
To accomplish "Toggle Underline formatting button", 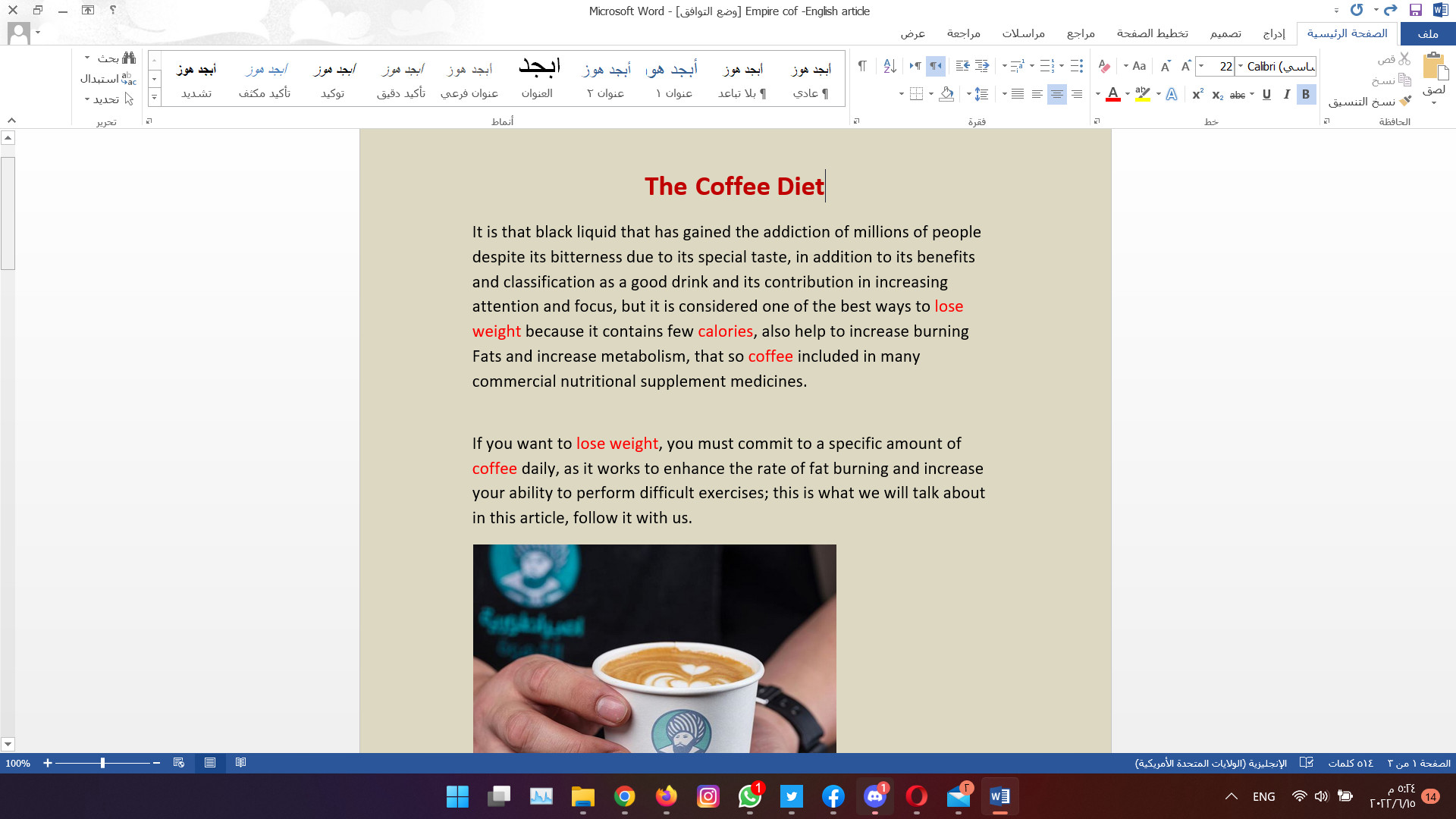I will 1266,95.
